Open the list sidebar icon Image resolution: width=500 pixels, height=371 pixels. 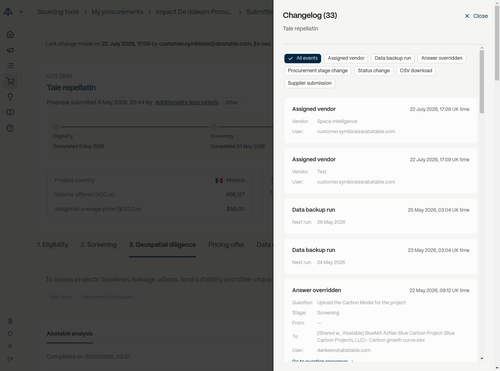coord(10,66)
